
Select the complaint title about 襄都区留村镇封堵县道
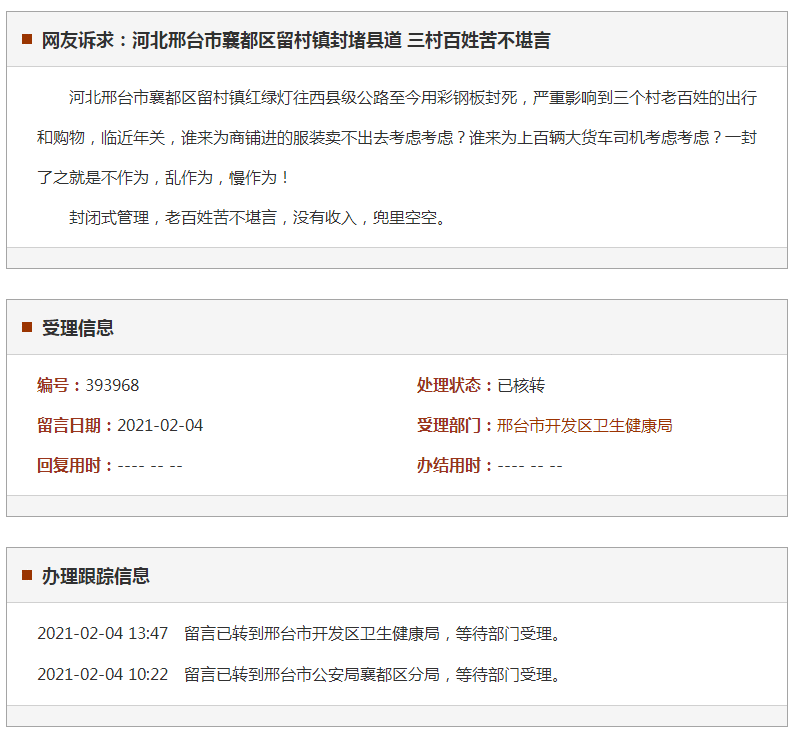click(296, 41)
